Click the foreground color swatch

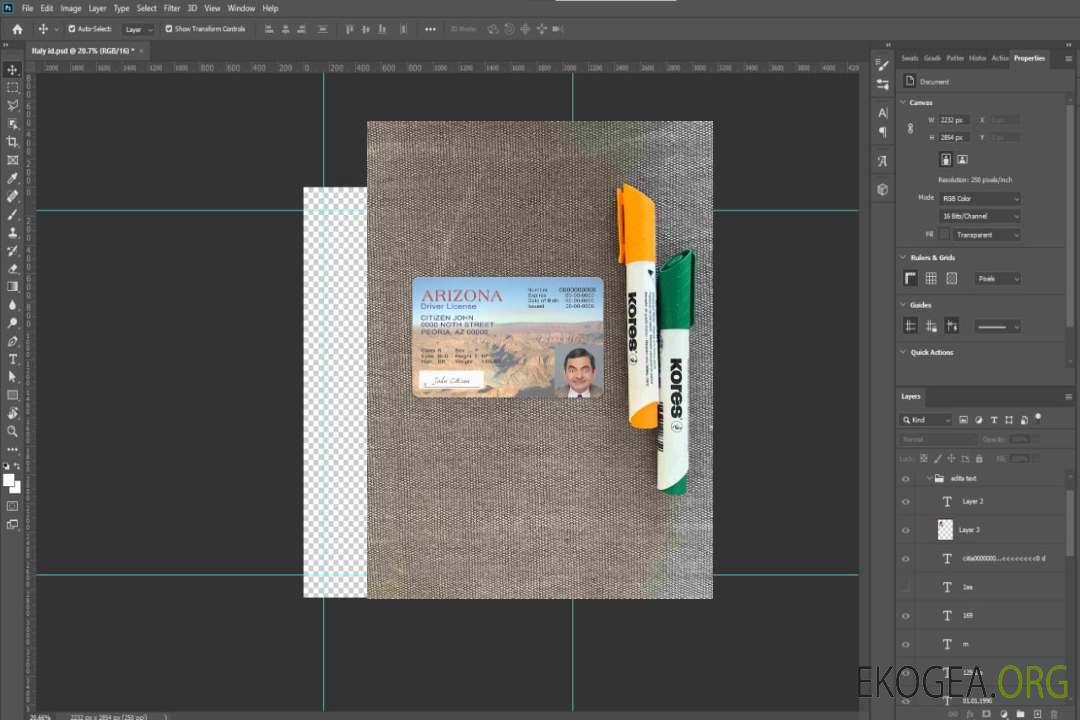[x=9, y=480]
